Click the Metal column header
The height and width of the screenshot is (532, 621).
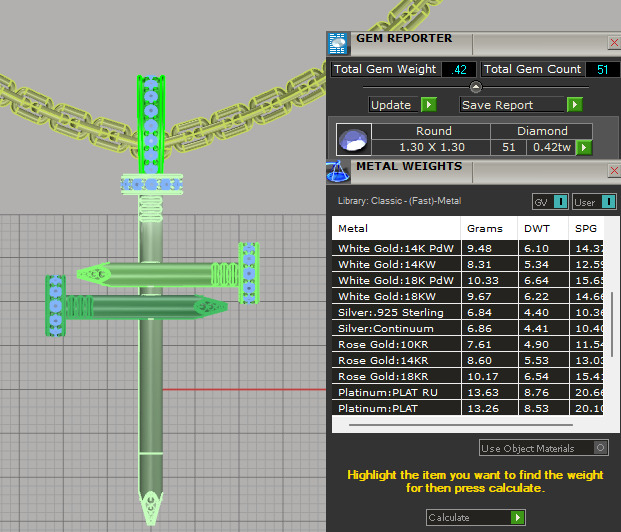pos(396,229)
